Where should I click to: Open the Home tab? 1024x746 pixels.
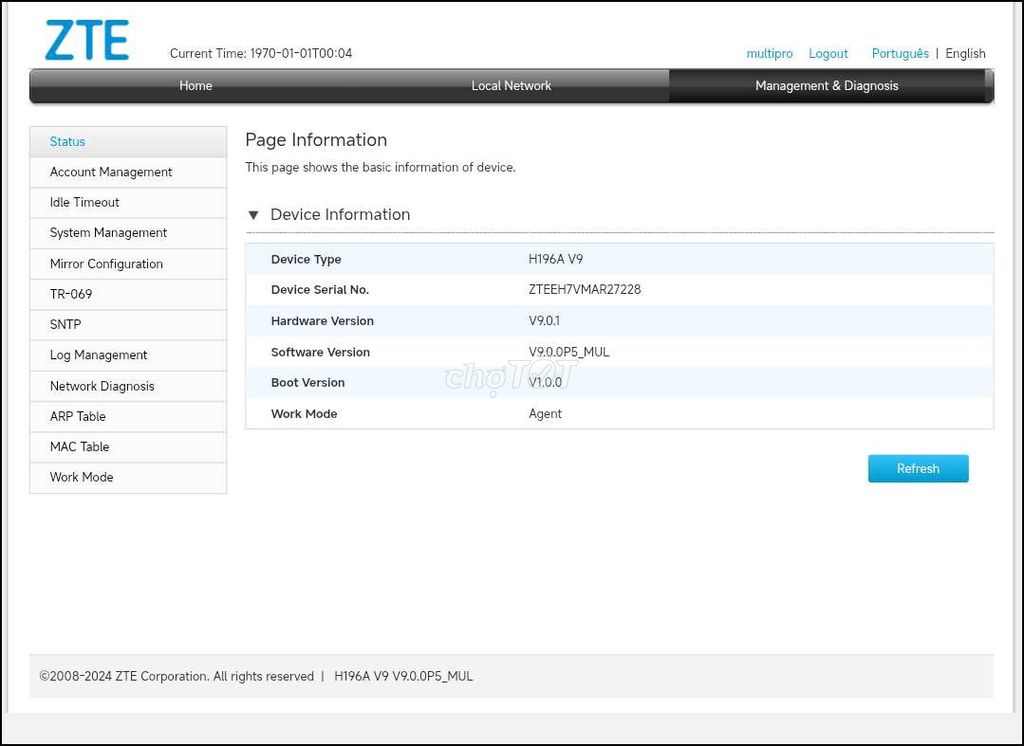tap(195, 86)
